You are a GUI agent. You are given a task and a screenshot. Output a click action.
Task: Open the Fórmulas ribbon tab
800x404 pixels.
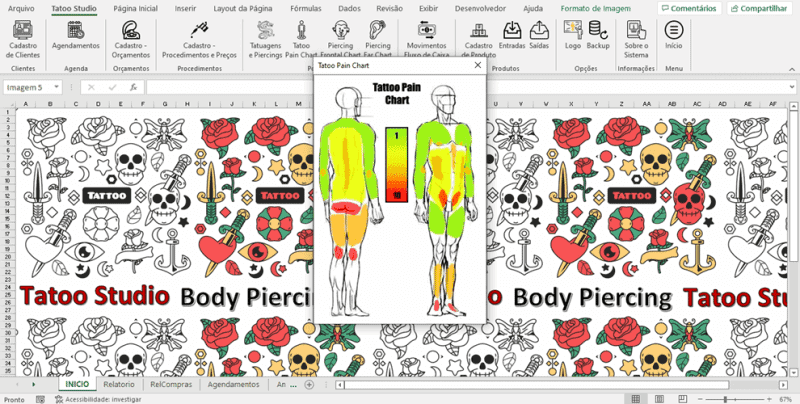(x=306, y=8)
